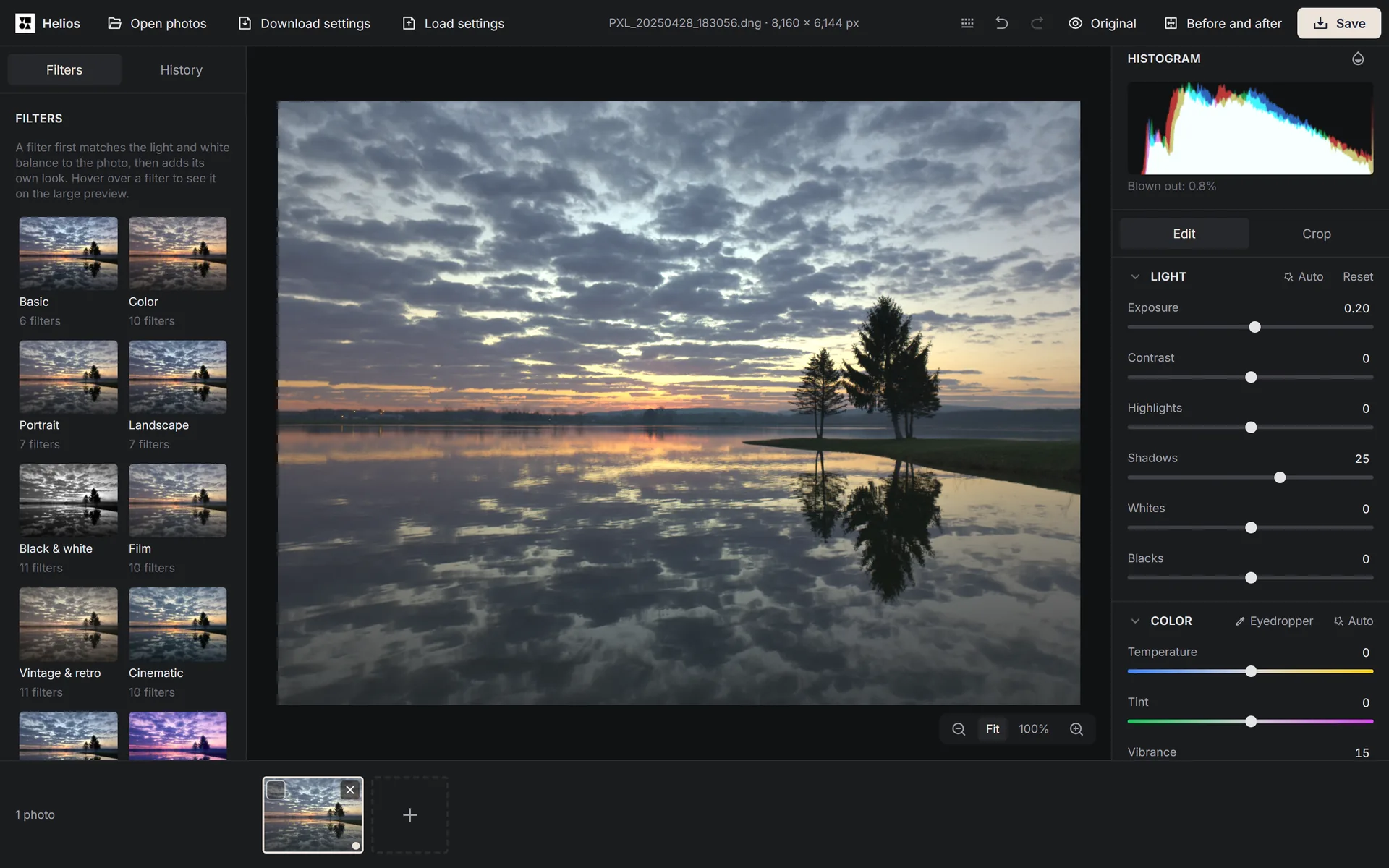Image resolution: width=1389 pixels, height=868 pixels.
Task: Click the Helios logo icon
Action: click(25, 23)
